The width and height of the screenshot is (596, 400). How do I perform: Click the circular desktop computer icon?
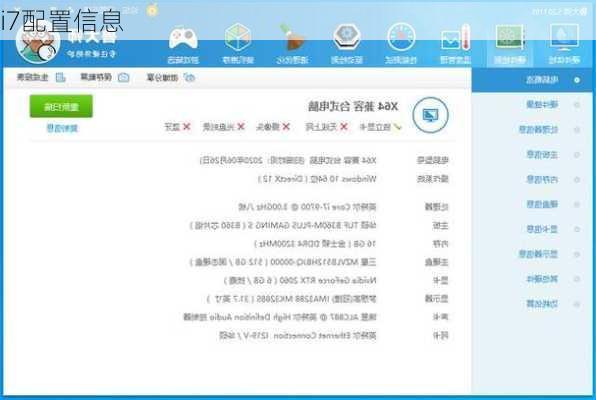point(430,115)
